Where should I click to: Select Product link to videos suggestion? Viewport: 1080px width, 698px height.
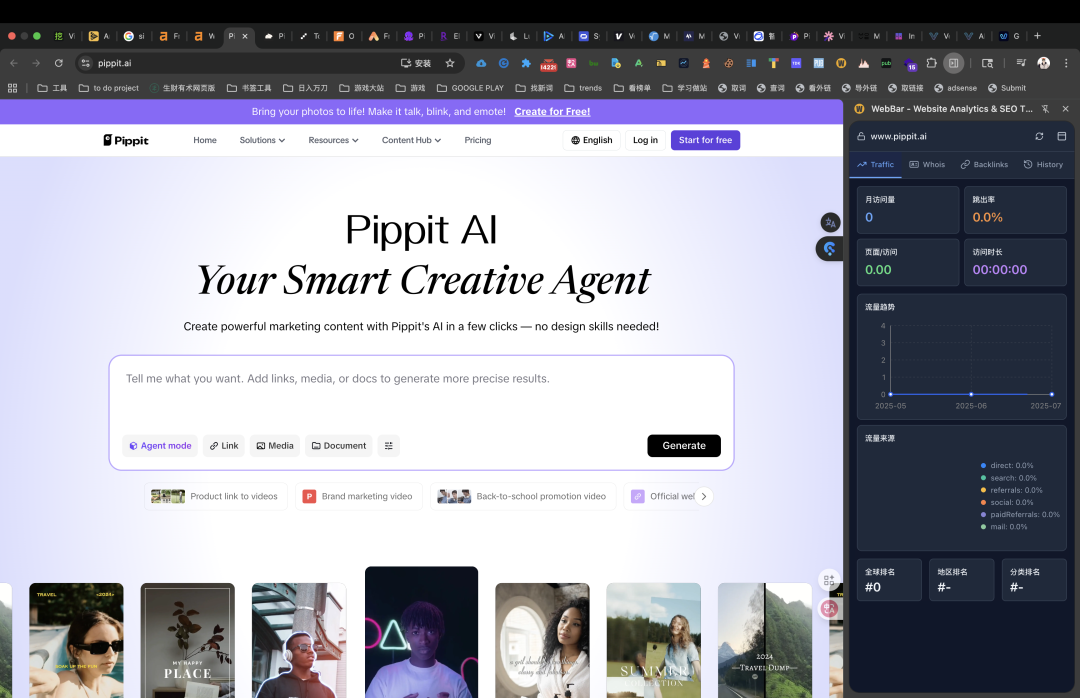click(x=216, y=496)
